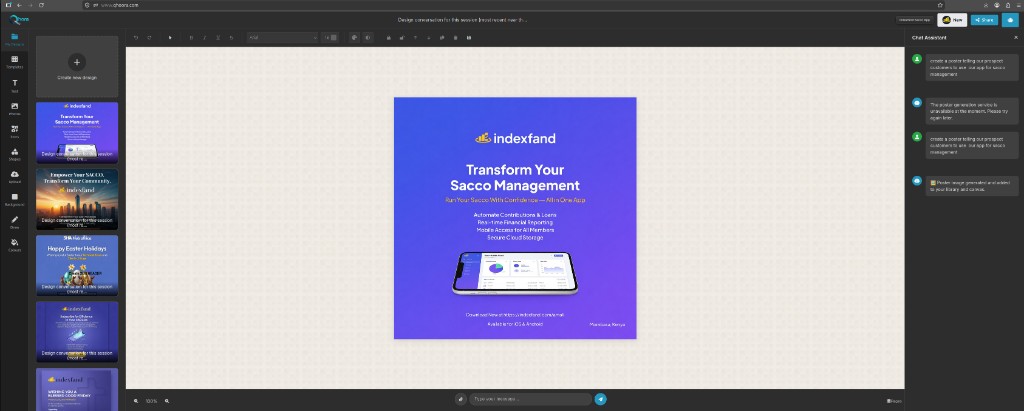1024x411 pixels.
Task: Click the contrast/opacity toolbar button
Action: (368, 38)
